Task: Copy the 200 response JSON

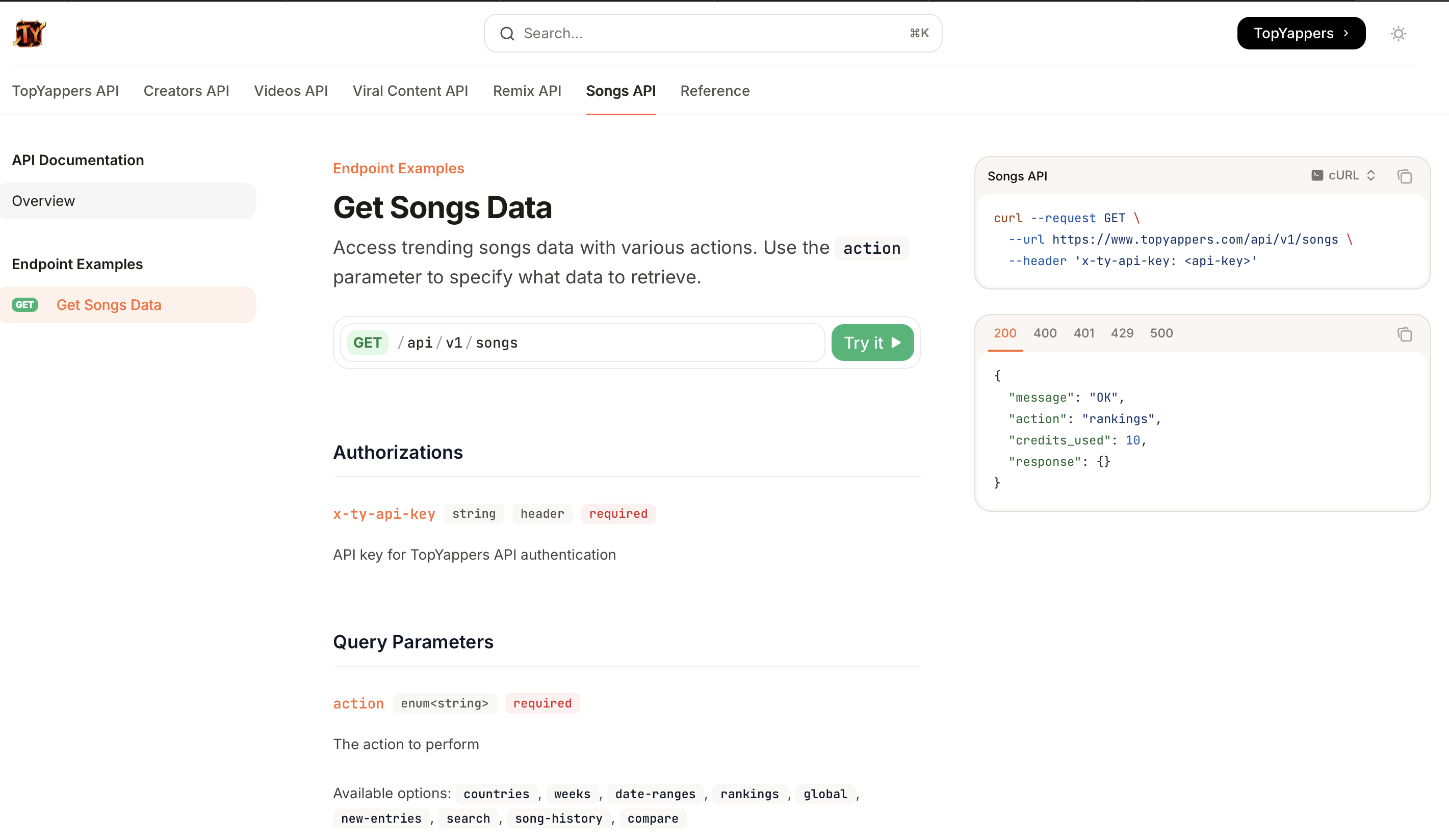Action: [x=1405, y=334]
